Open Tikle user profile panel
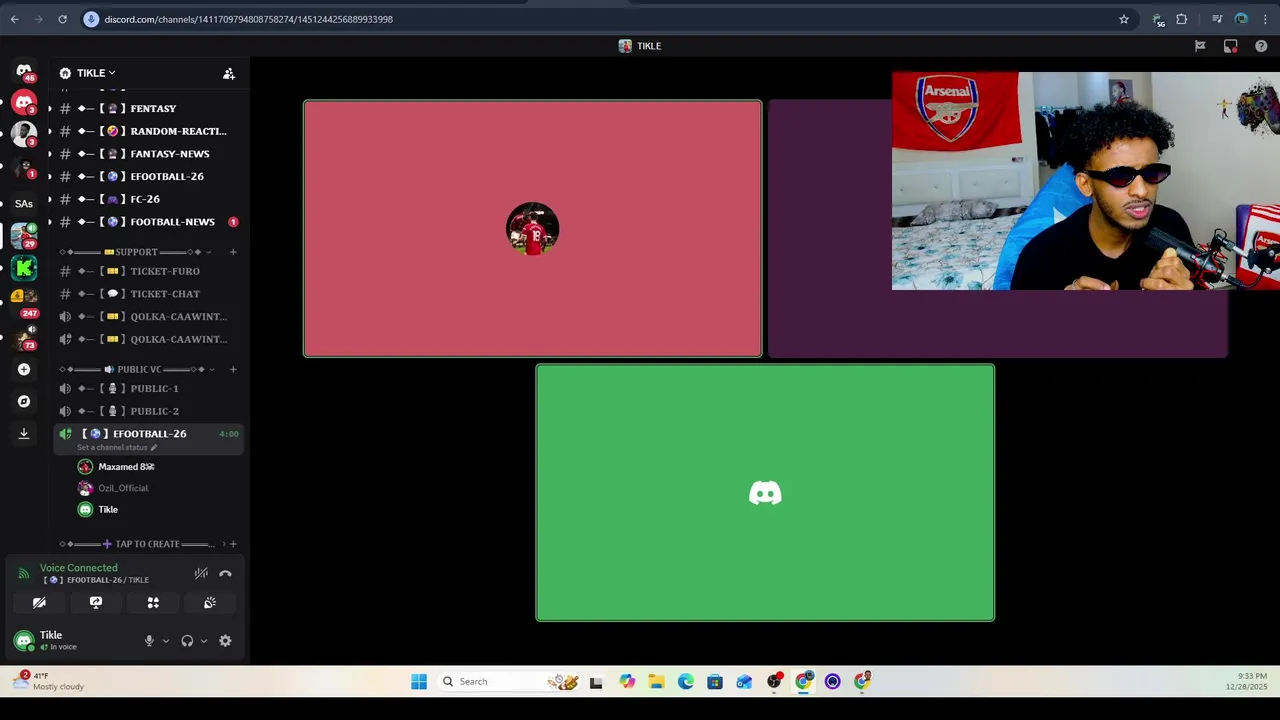The image size is (1280, 720). [x=72, y=641]
